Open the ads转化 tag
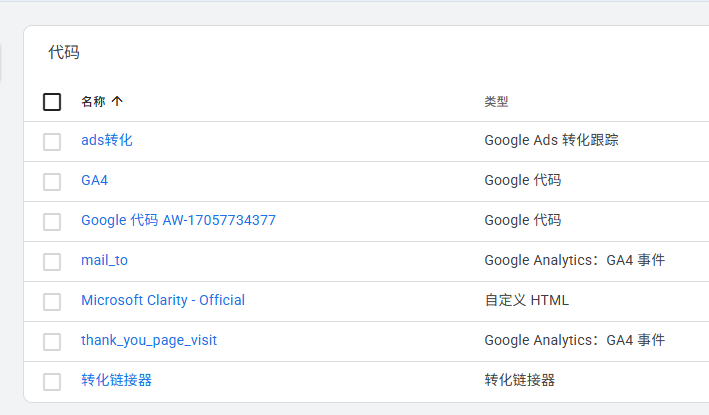 coord(106,140)
